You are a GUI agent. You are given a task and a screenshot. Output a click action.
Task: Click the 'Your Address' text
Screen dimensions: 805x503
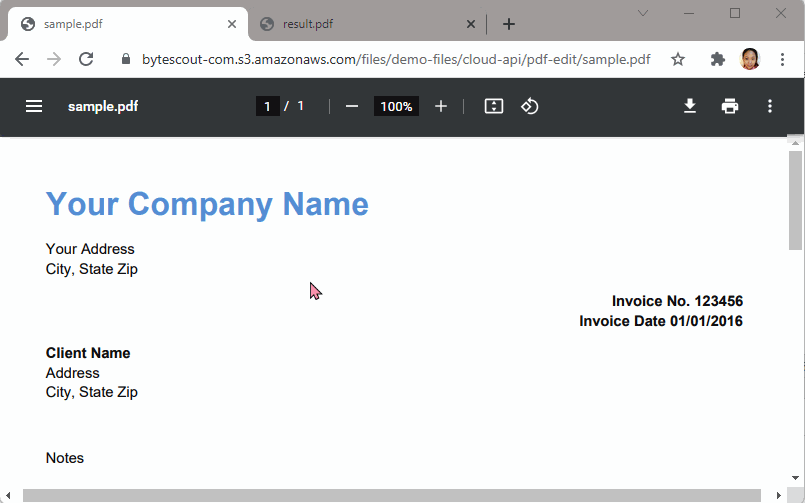90,249
